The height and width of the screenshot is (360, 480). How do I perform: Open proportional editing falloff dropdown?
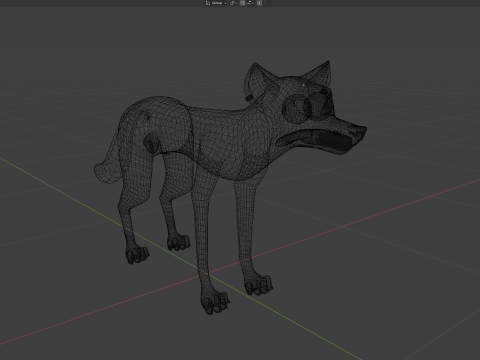tap(267, 3)
